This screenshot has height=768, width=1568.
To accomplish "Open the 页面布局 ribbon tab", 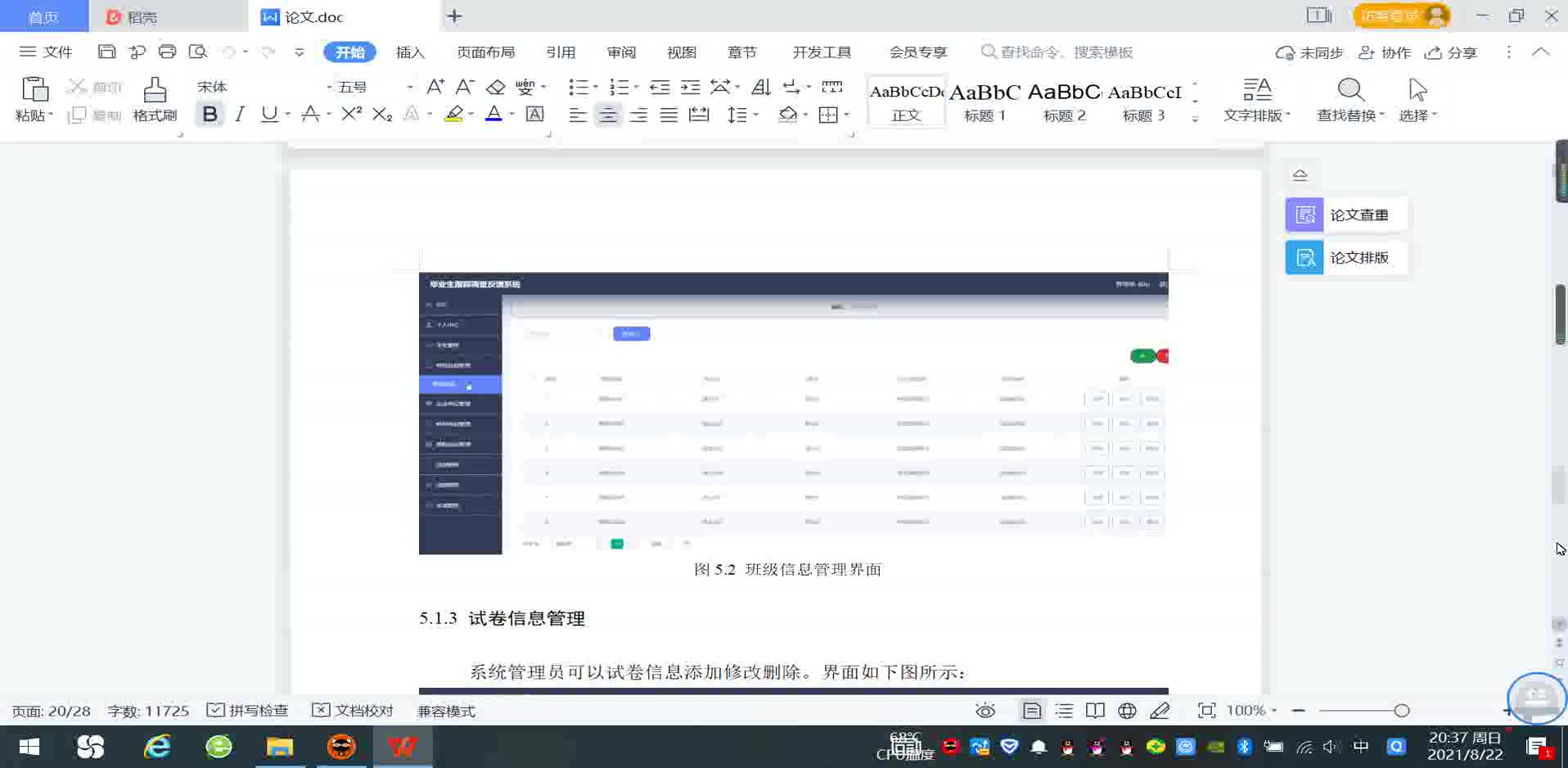I will 485,52.
